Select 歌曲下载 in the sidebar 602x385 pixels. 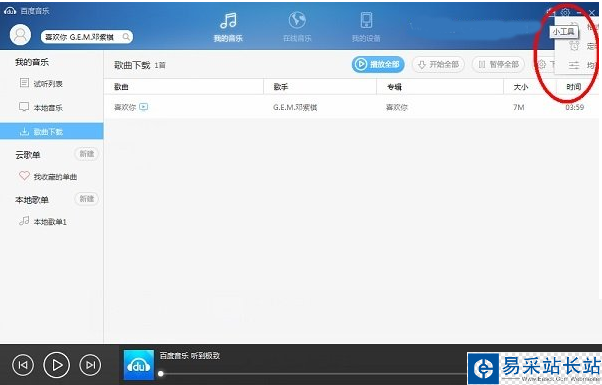(51, 132)
